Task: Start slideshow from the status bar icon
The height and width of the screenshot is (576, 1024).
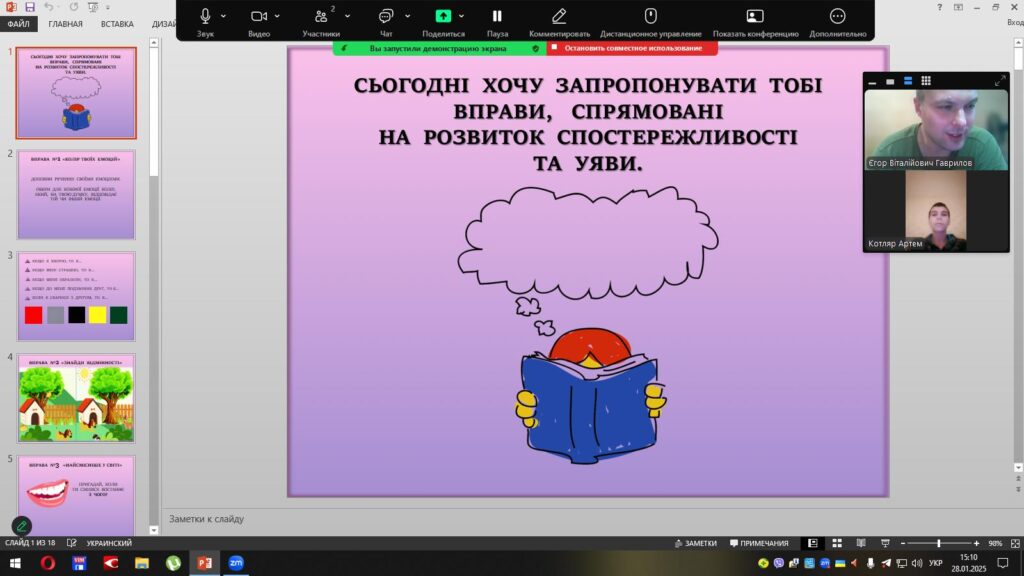Action: click(x=885, y=543)
